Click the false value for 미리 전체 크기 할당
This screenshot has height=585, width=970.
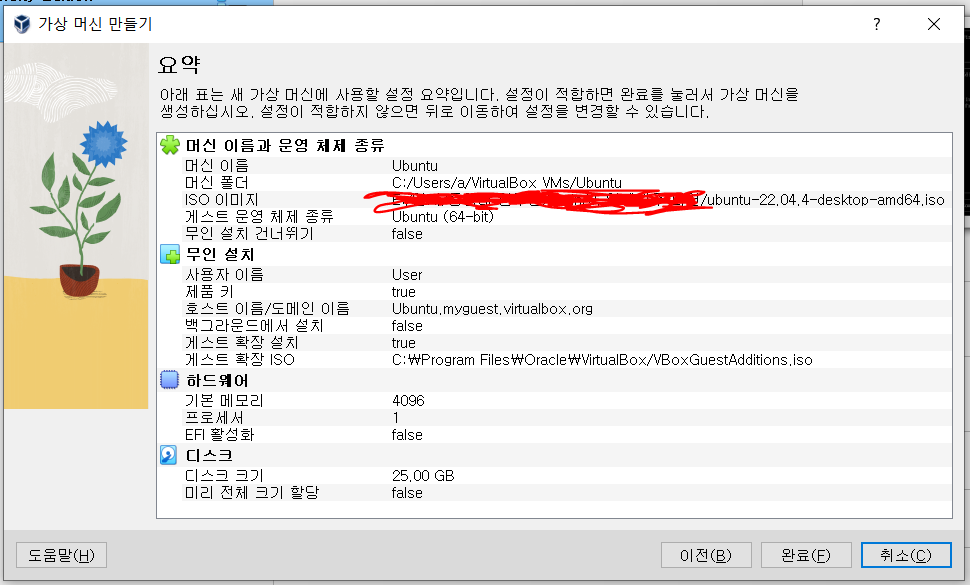(407, 493)
